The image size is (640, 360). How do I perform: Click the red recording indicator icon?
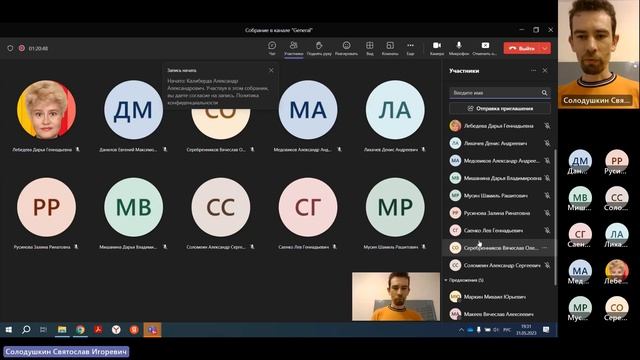[x=22, y=48]
